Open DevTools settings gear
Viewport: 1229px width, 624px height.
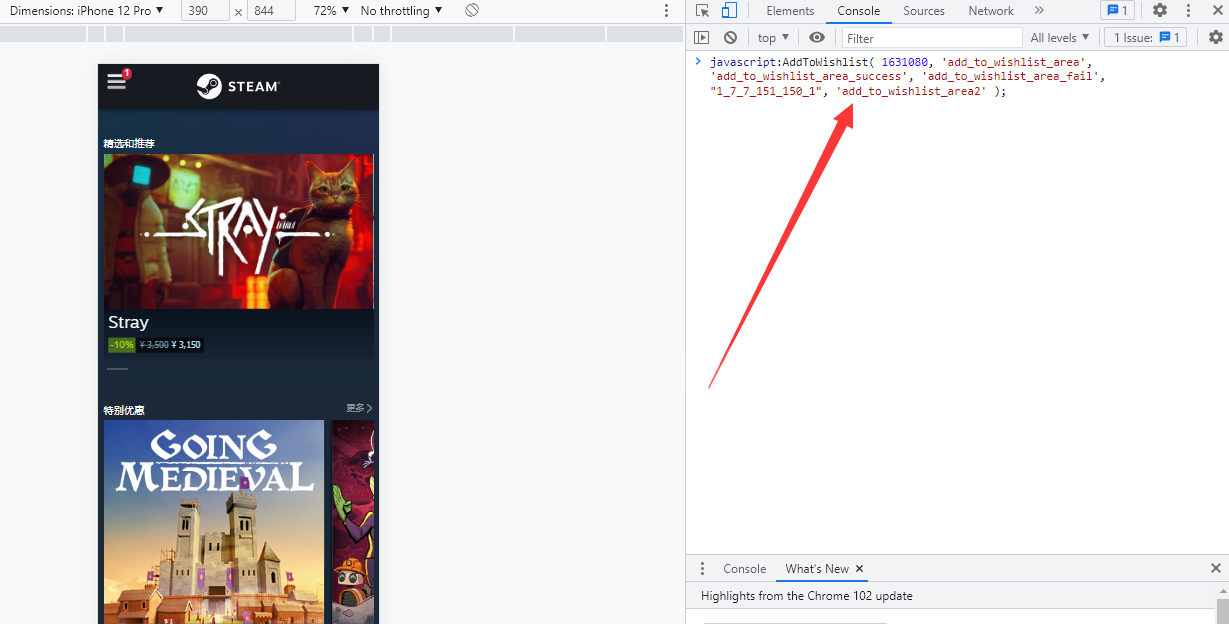(1160, 10)
